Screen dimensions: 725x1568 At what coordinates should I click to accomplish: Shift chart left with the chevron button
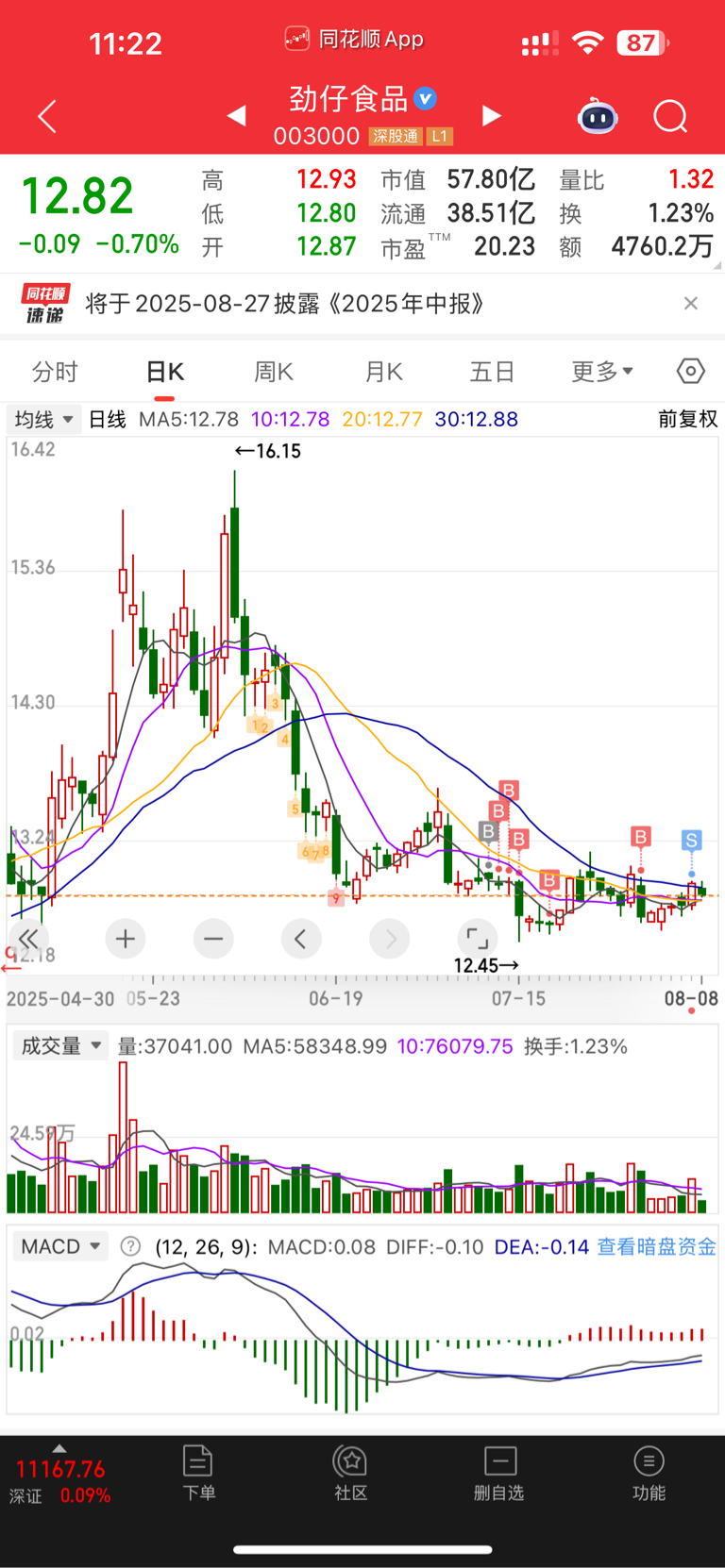tap(301, 939)
